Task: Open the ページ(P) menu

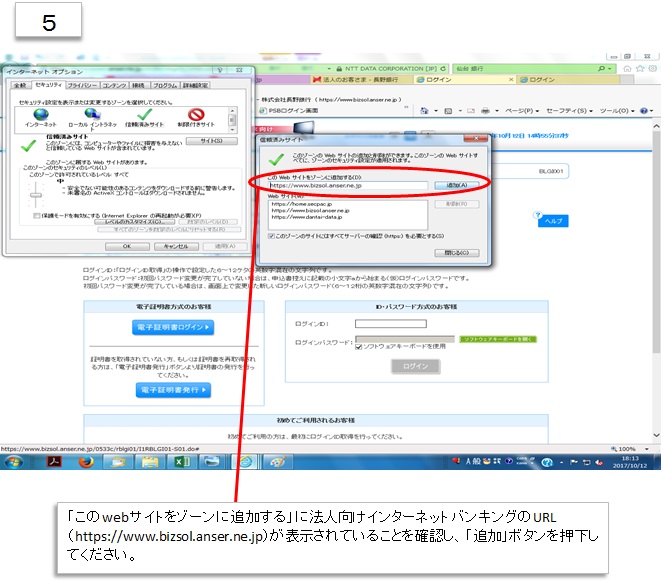Action: (522, 111)
